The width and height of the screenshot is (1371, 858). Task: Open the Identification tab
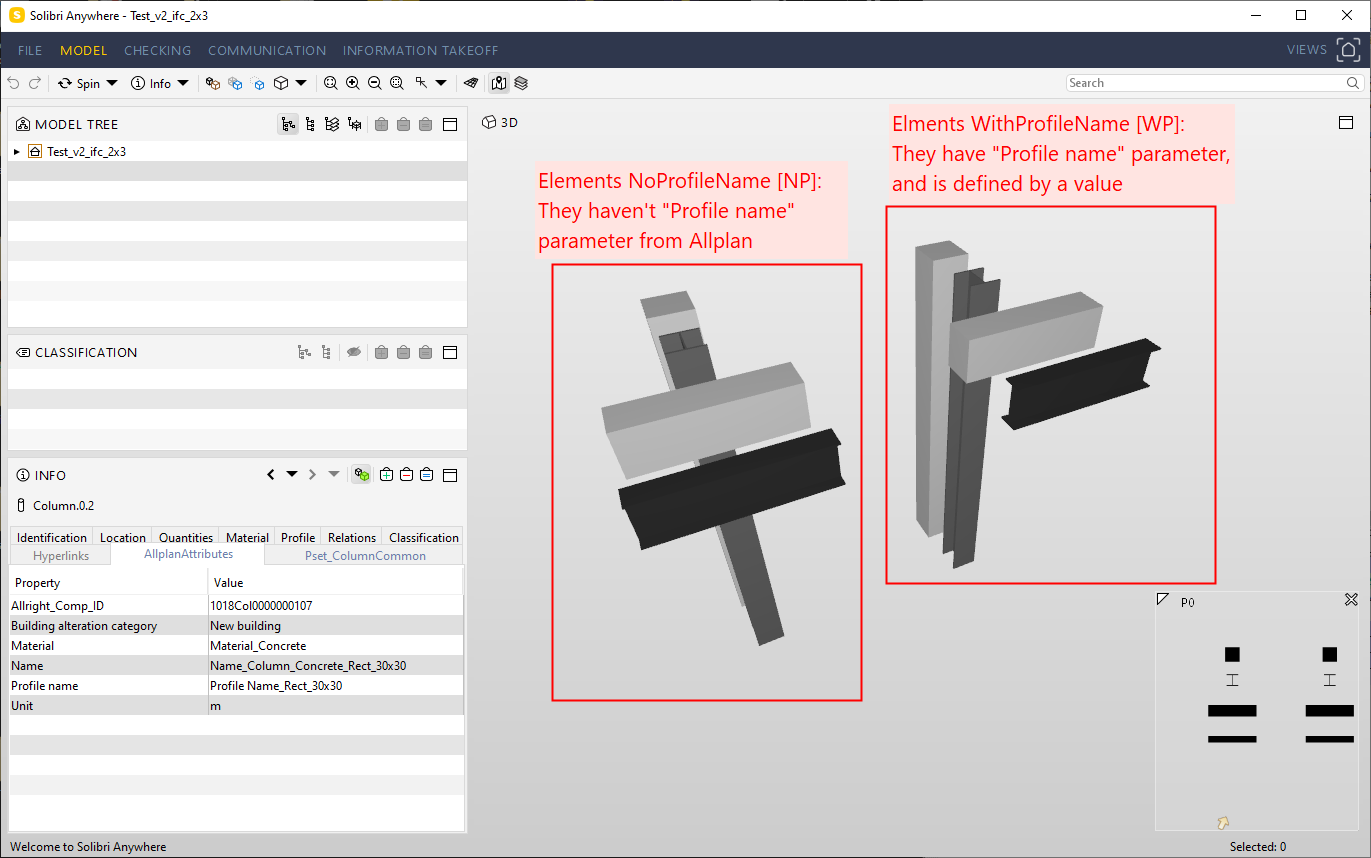(x=52, y=537)
